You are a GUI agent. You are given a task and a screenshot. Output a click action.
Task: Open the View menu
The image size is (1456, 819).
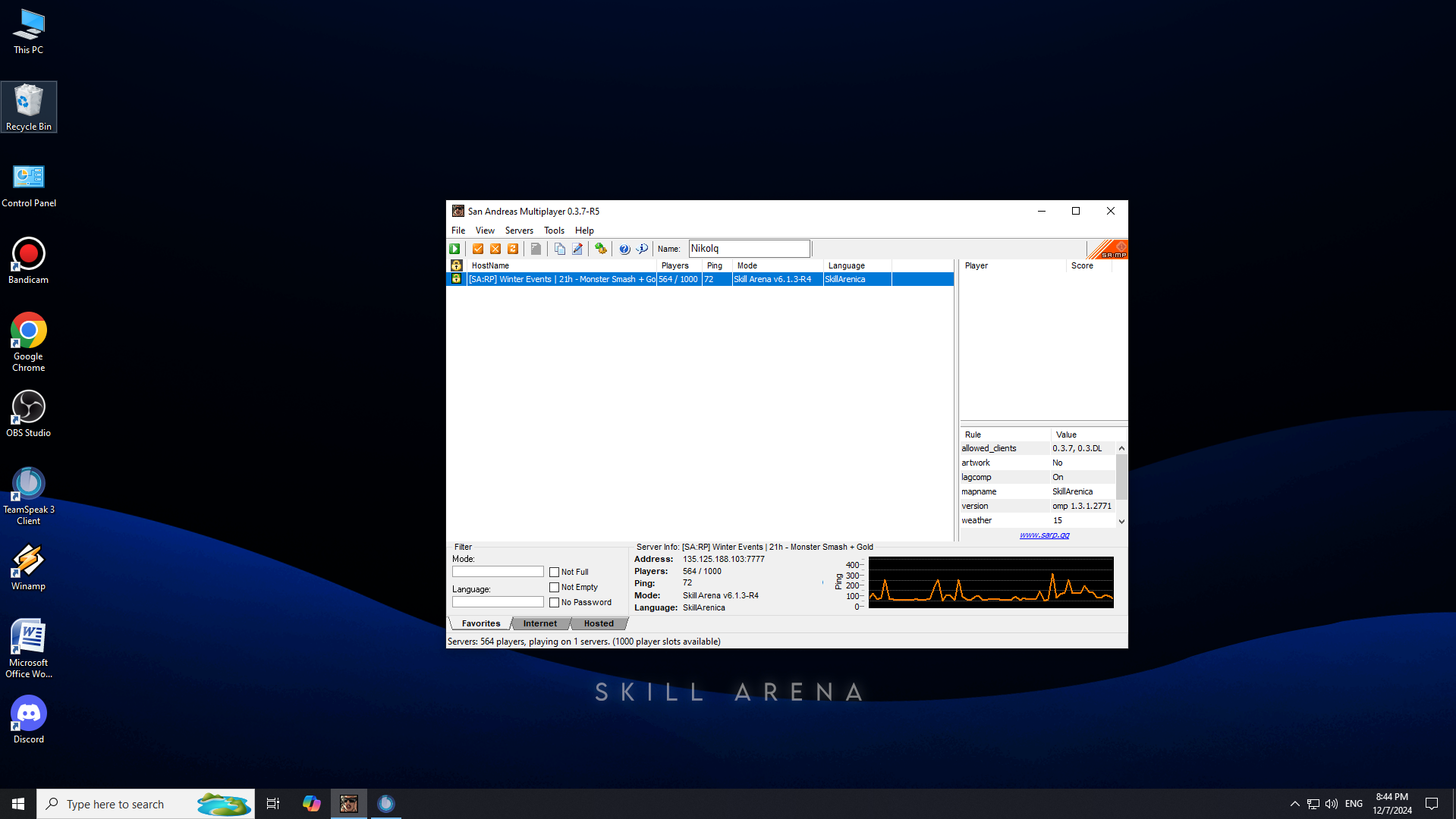(x=485, y=231)
